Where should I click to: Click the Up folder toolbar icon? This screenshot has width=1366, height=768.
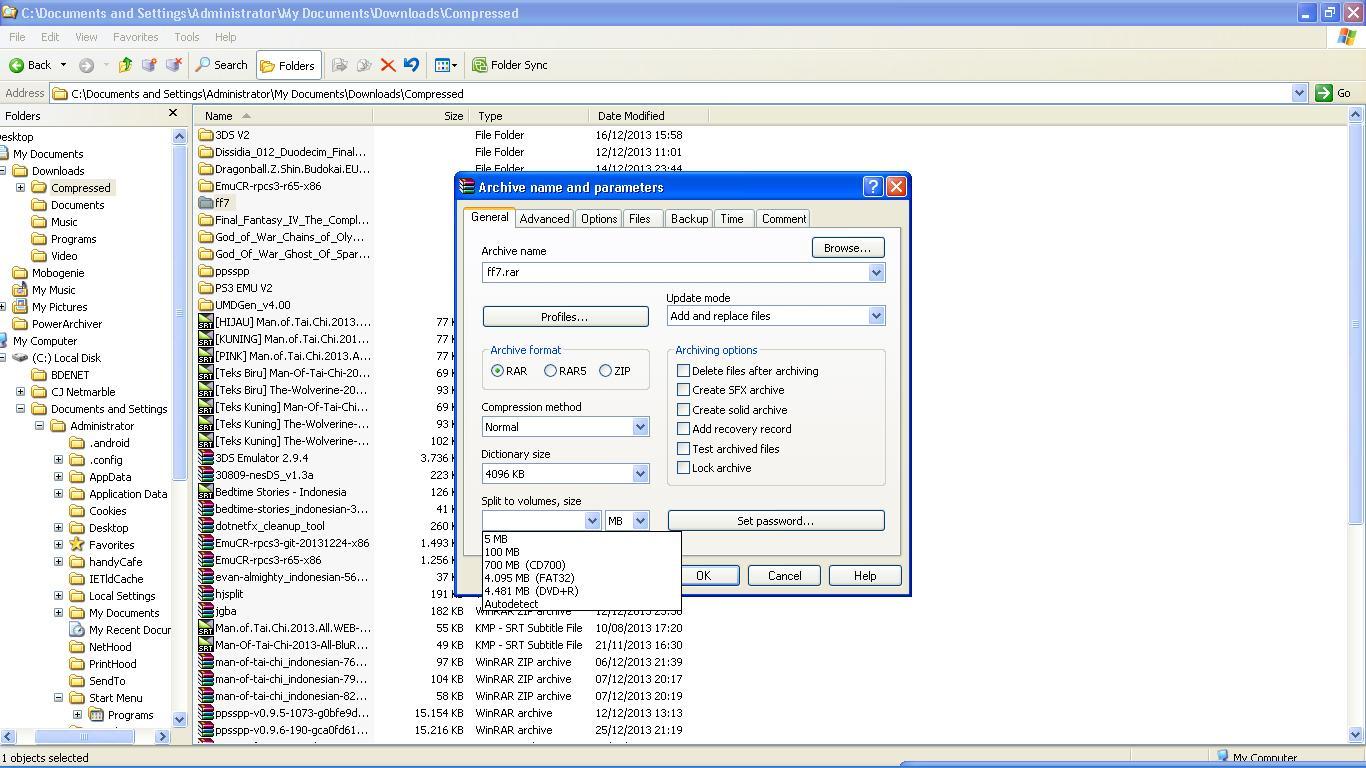click(x=125, y=65)
